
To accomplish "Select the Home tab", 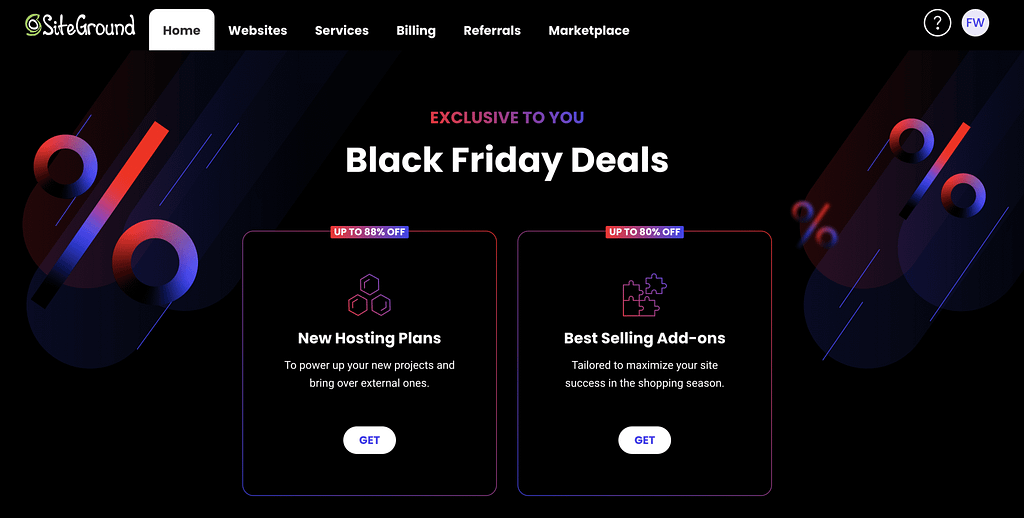I will 181,30.
